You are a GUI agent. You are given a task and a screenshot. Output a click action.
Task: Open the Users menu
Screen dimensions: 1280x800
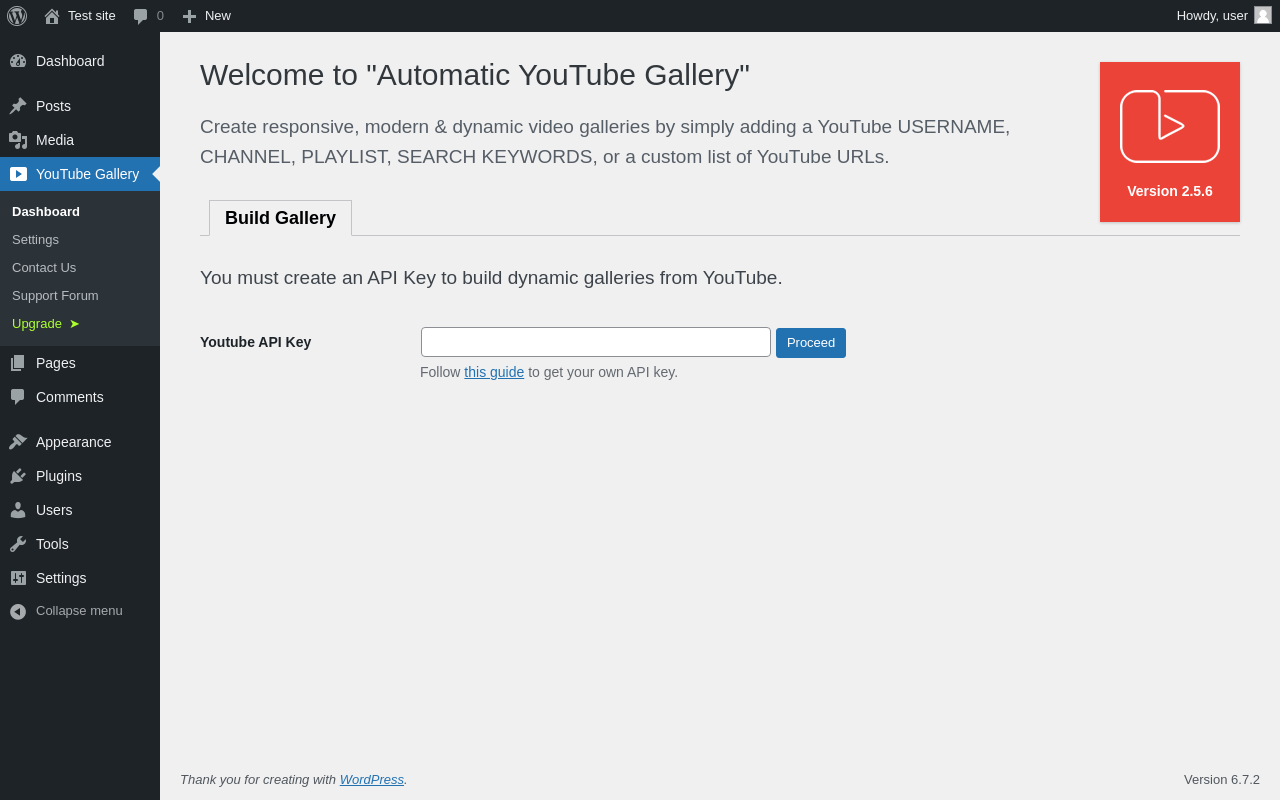(x=80, y=510)
